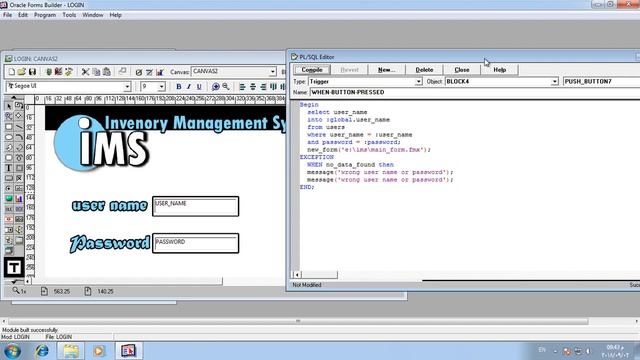The width and height of the screenshot is (640, 360).
Task: Open the Windows Start button
Action: tap(12, 351)
